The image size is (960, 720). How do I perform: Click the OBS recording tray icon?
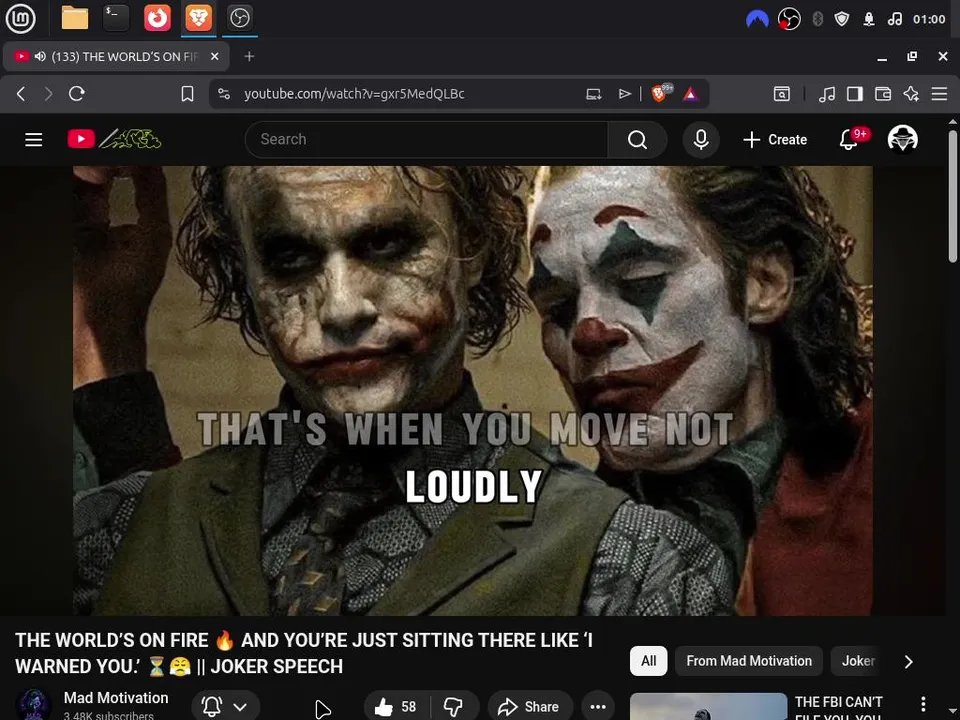tap(789, 19)
